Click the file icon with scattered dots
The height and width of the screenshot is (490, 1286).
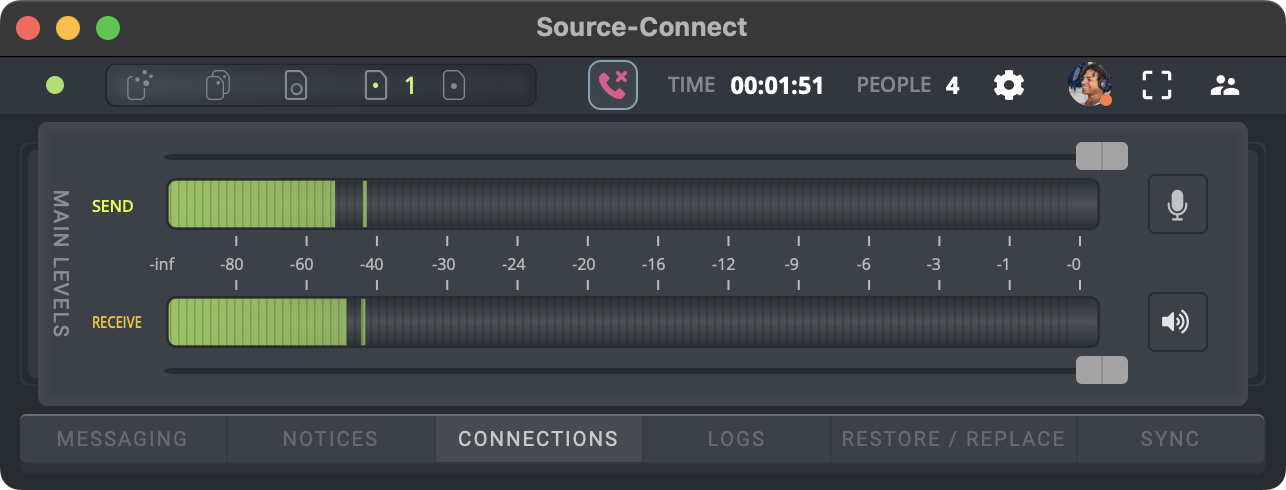coord(140,85)
